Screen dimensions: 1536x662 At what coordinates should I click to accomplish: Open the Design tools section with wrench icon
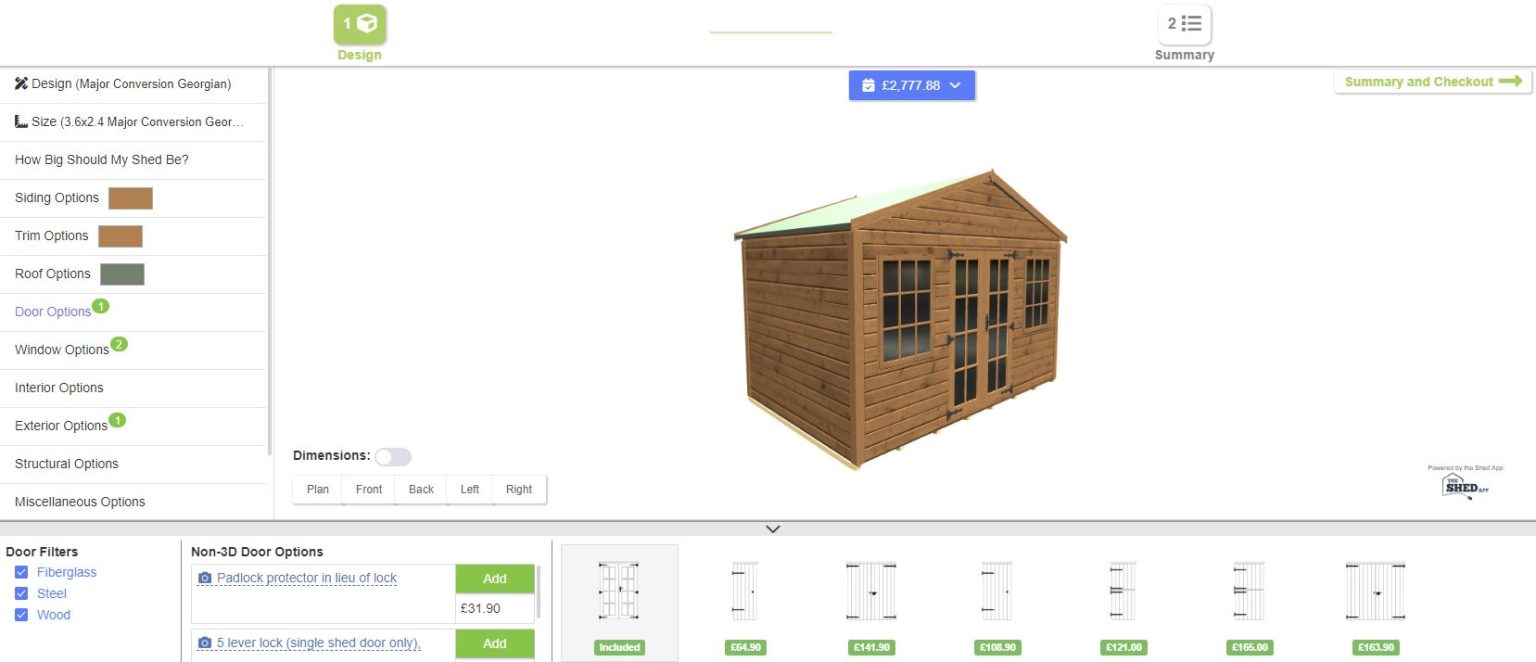click(x=21, y=83)
